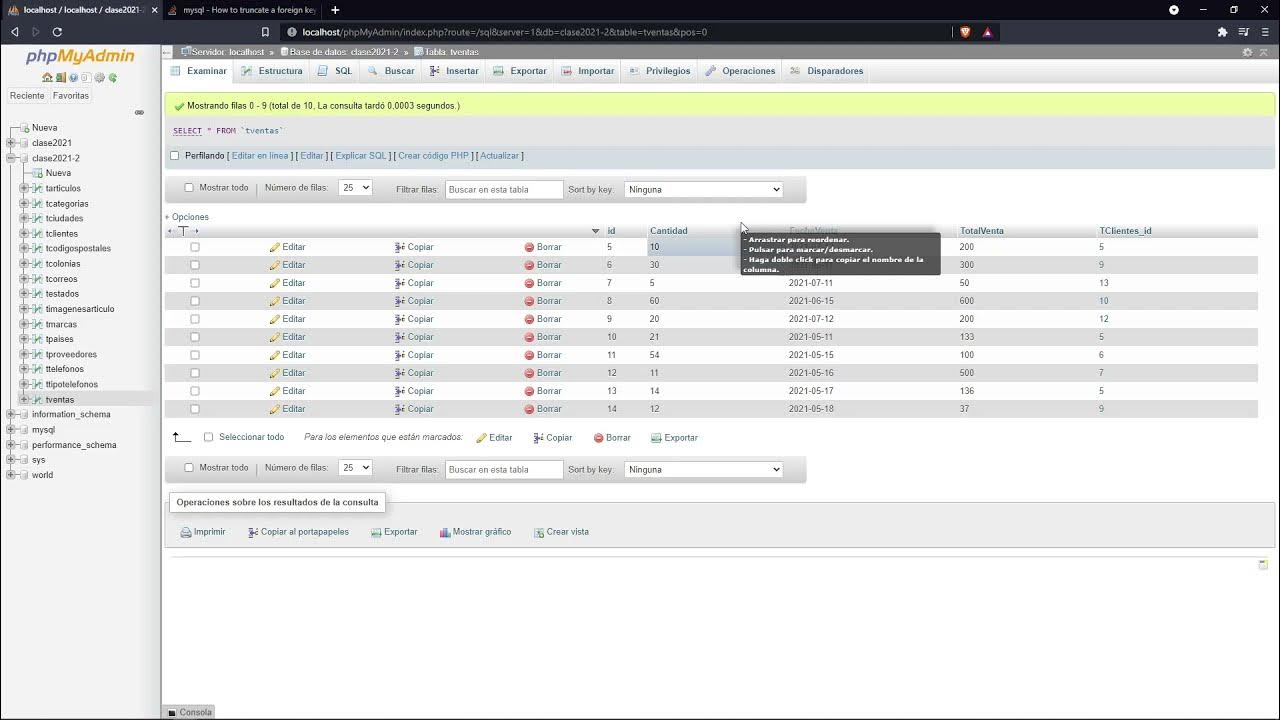Viewport: 1280px width, 720px height.
Task: Go to phpMyAdmin home icon
Action: 47,78
